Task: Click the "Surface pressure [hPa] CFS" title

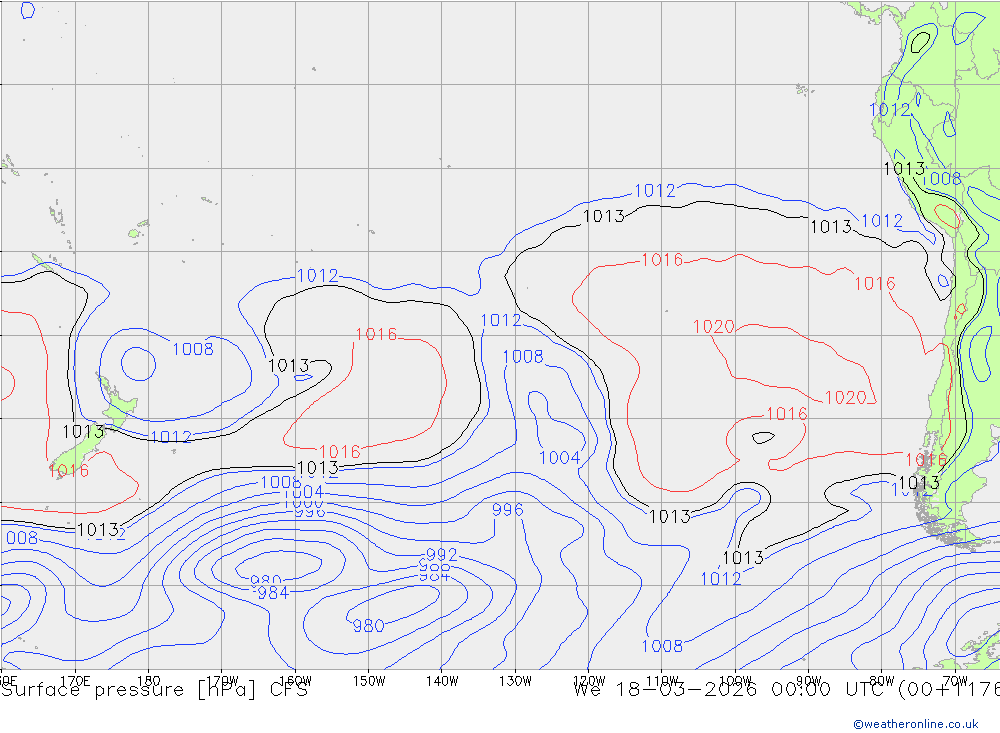Action: pos(154,690)
